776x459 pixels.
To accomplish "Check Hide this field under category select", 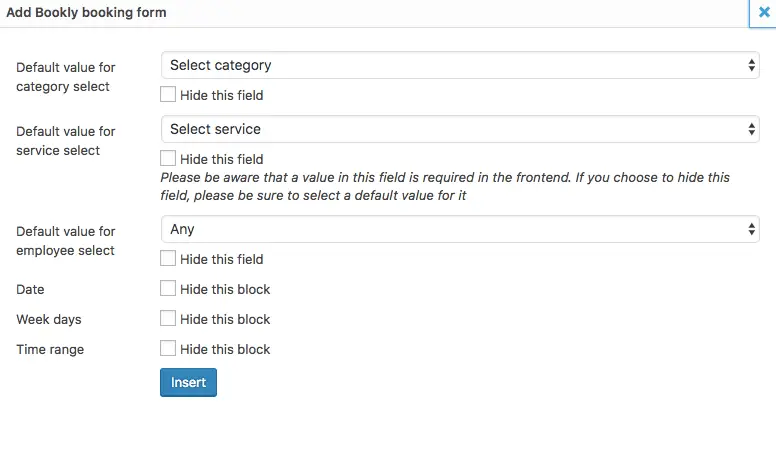I will point(168,94).
